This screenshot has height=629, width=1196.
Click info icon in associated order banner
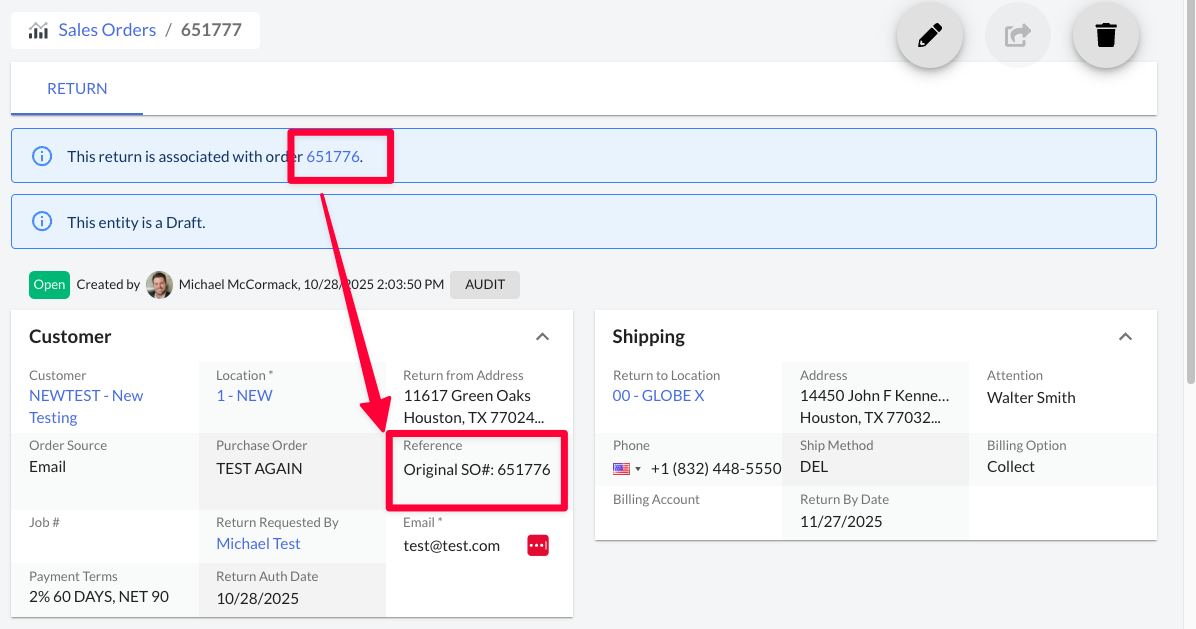[42, 156]
